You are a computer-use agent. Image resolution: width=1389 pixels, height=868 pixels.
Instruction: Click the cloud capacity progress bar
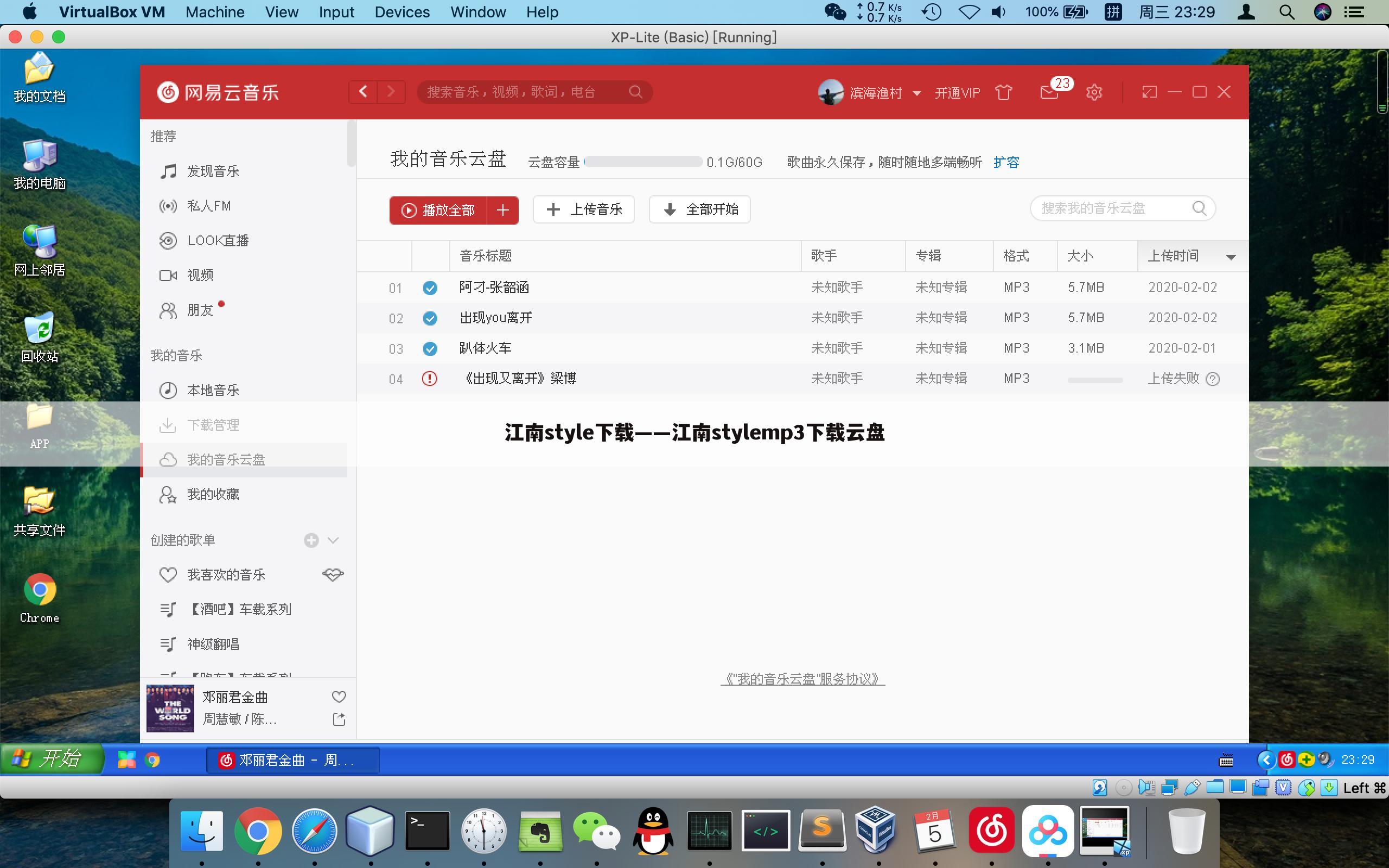click(x=643, y=162)
